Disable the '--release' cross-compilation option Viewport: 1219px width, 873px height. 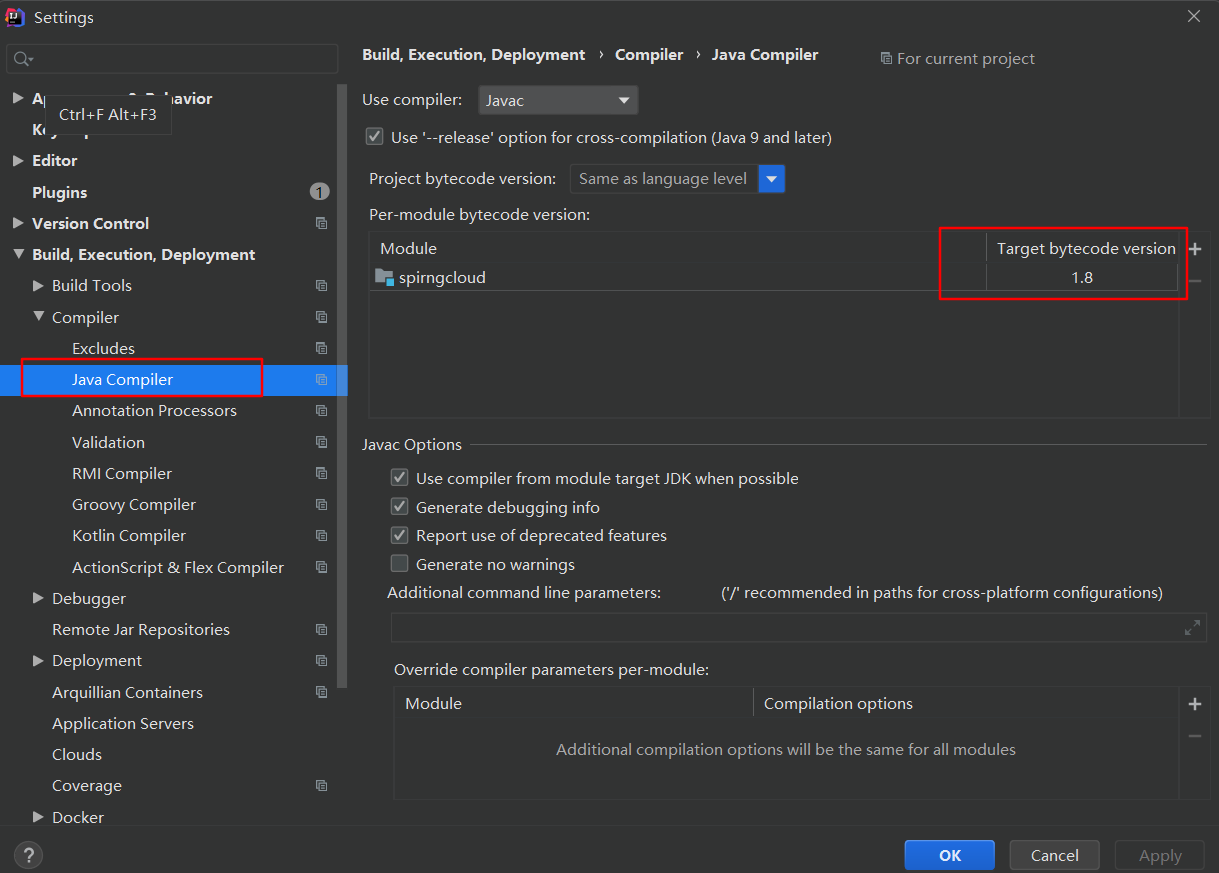[x=375, y=137]
